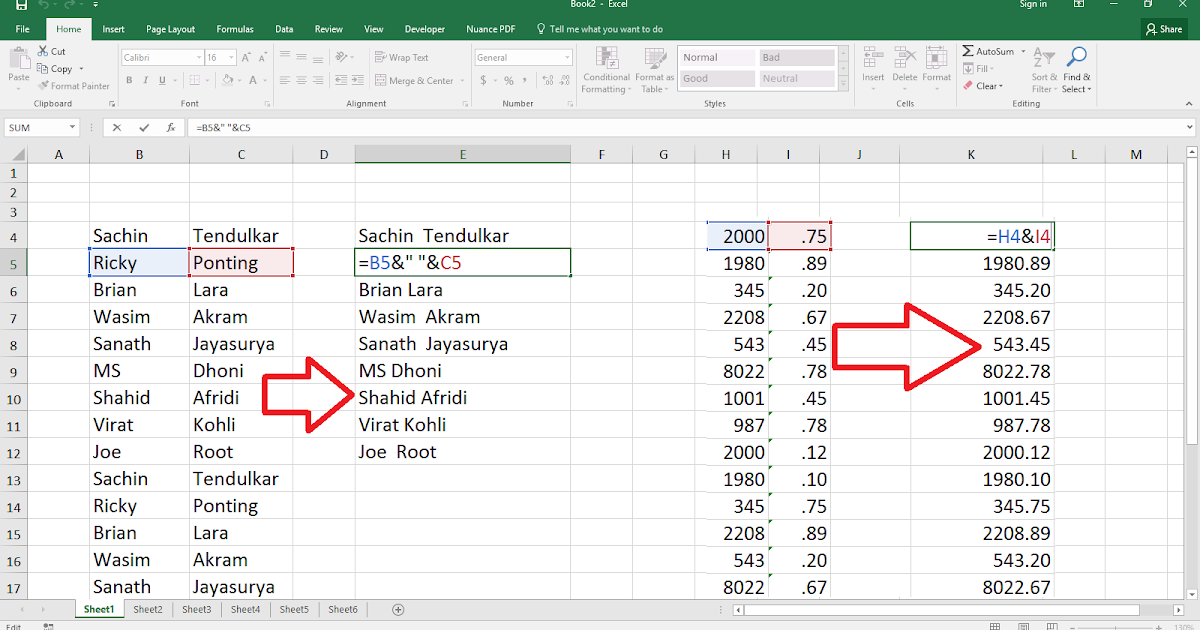Switch to the Insert tab
Screen dimensions: 1200x630
[x=113, y=29]
